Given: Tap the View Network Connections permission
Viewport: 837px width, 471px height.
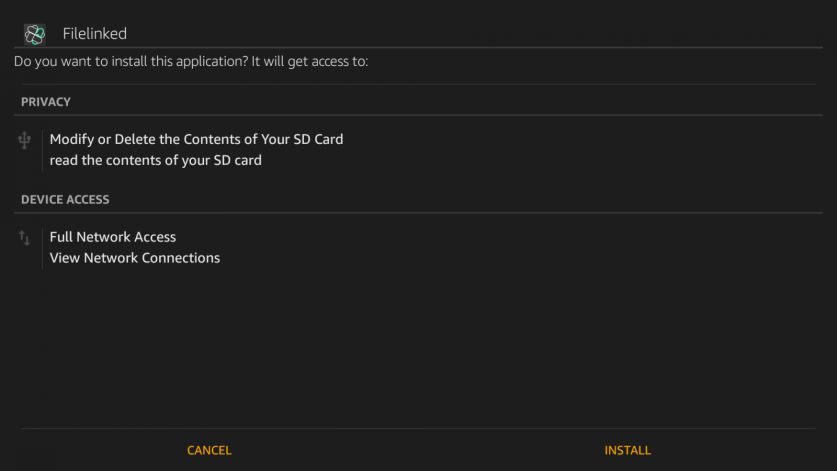Looking at the screenshot, I should point(135,258).
